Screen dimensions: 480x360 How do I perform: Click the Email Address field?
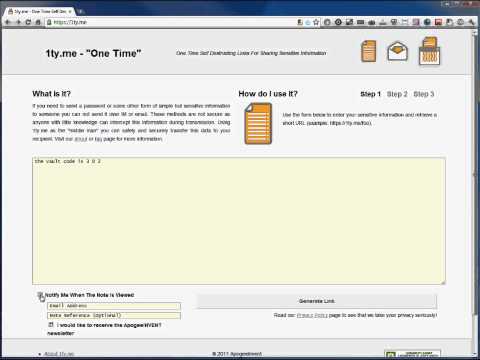(114, 306)
